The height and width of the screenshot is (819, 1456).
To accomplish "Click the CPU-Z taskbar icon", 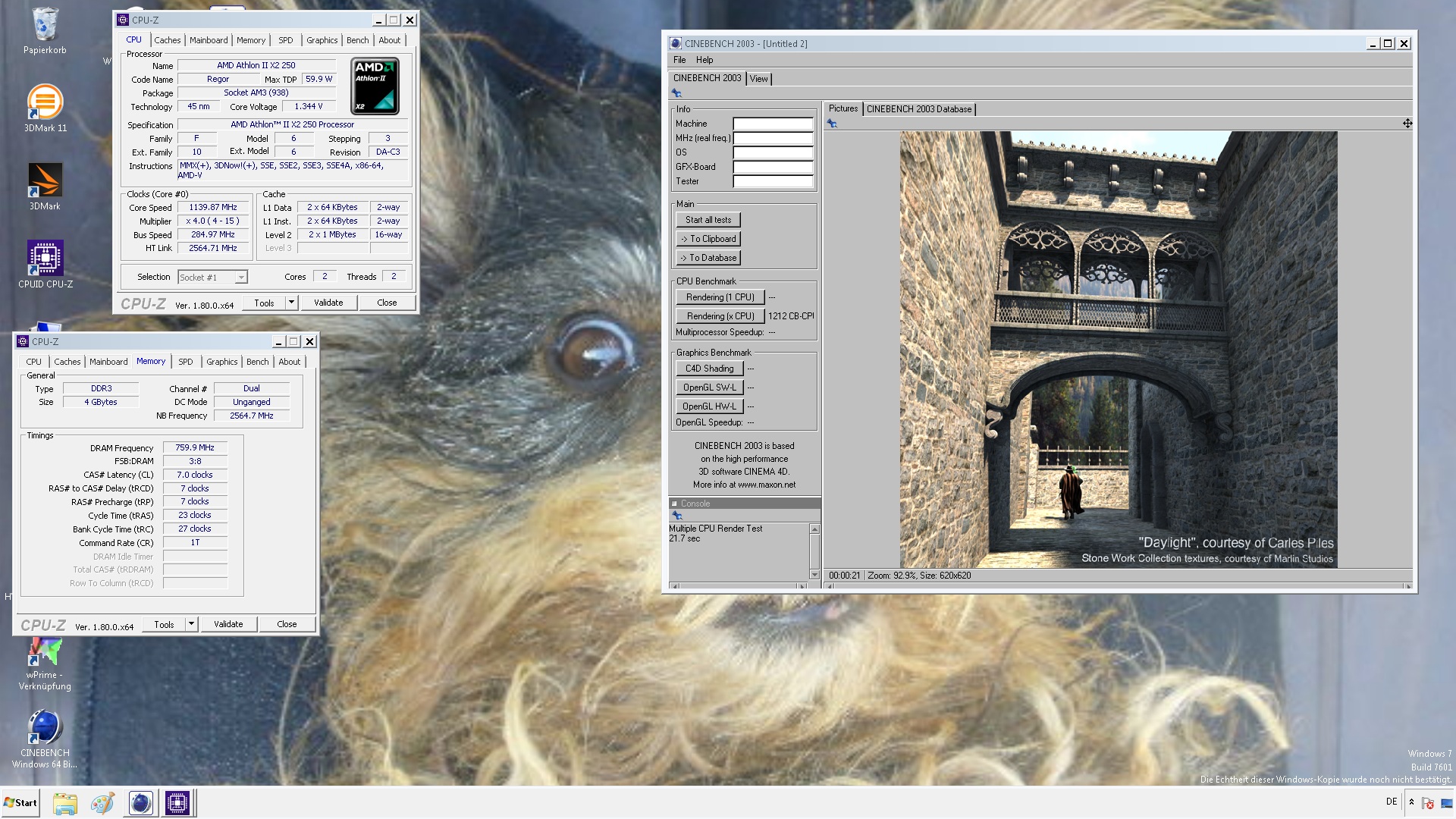I will [x=177, y=803].
